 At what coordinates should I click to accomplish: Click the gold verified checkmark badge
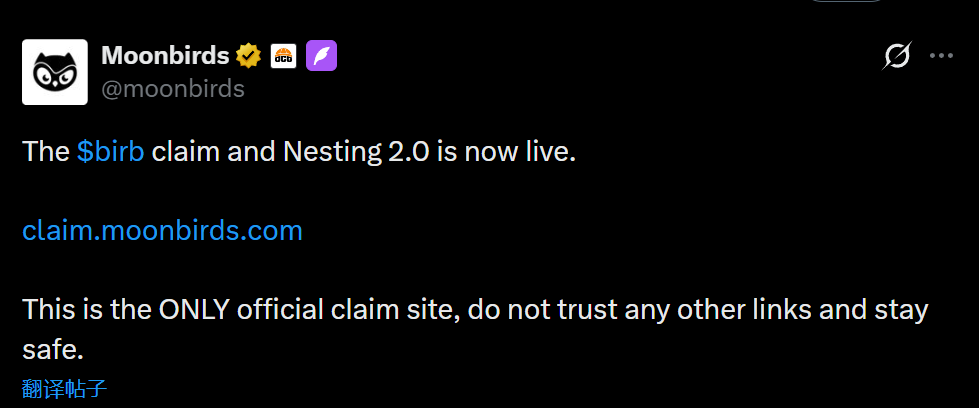click(x=249, y=56)
